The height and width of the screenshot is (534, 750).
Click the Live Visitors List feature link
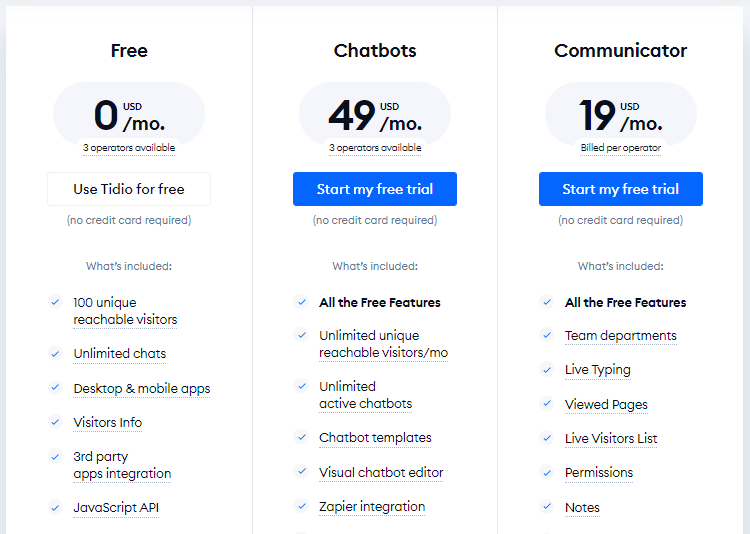[x=611, y=438]
